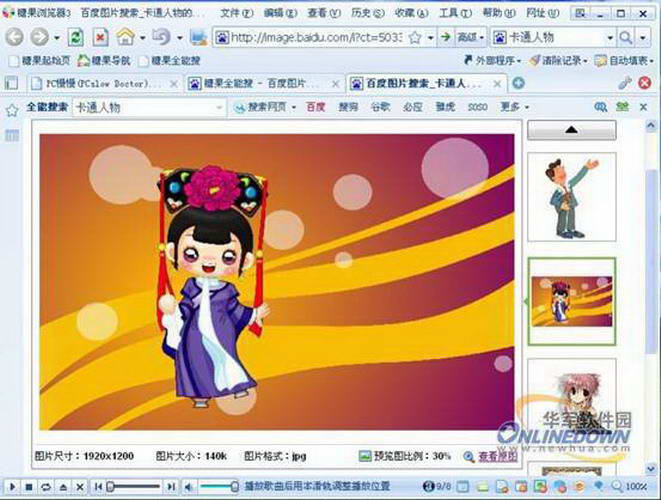
Task: Go back with the Back arrow button
Action: coord(14,37)
